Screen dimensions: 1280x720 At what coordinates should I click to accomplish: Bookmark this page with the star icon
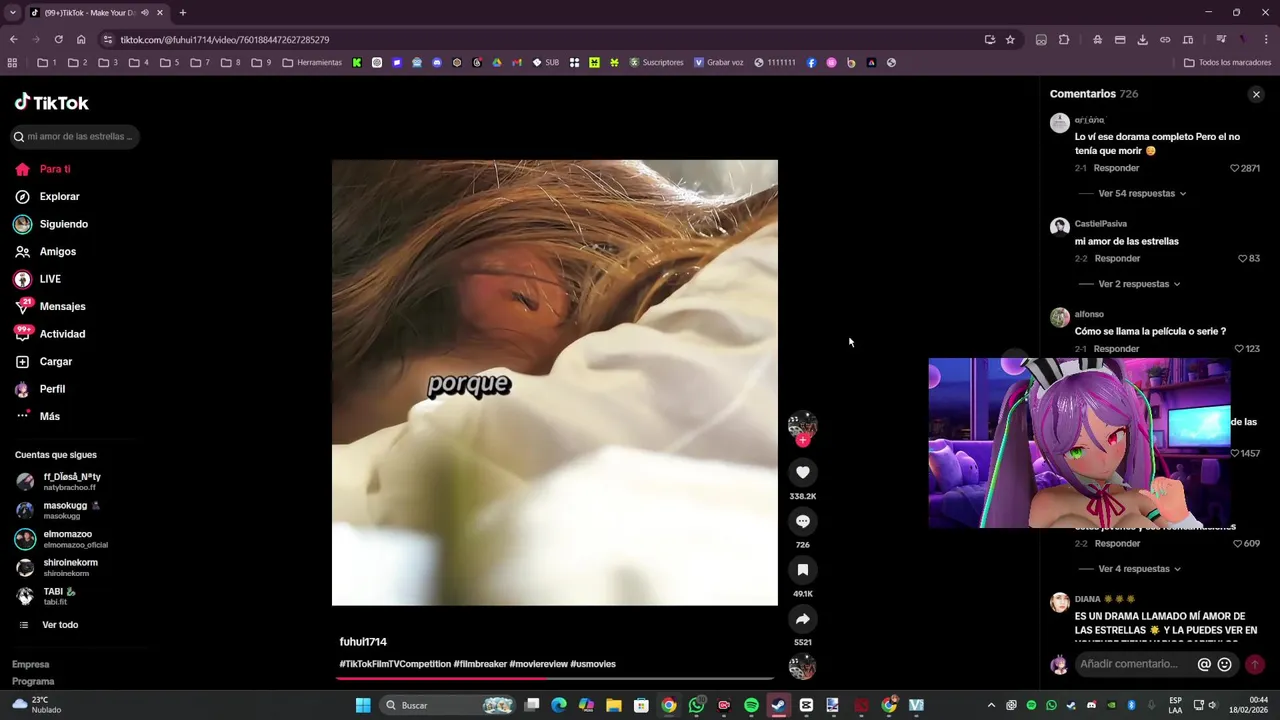tap(1010, 40)
